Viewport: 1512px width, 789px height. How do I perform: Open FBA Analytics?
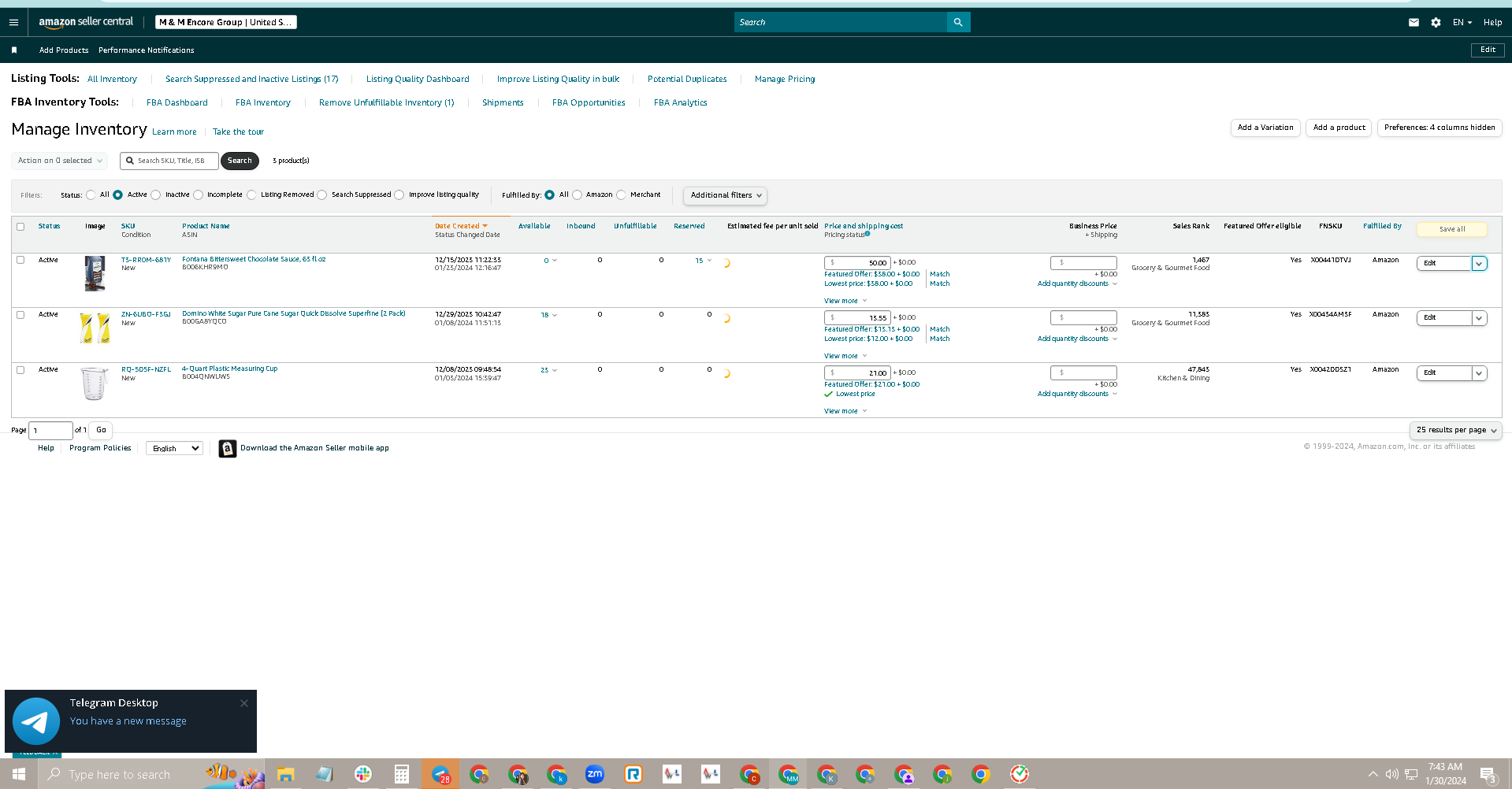pyautogui.click(x=681, y=102)
